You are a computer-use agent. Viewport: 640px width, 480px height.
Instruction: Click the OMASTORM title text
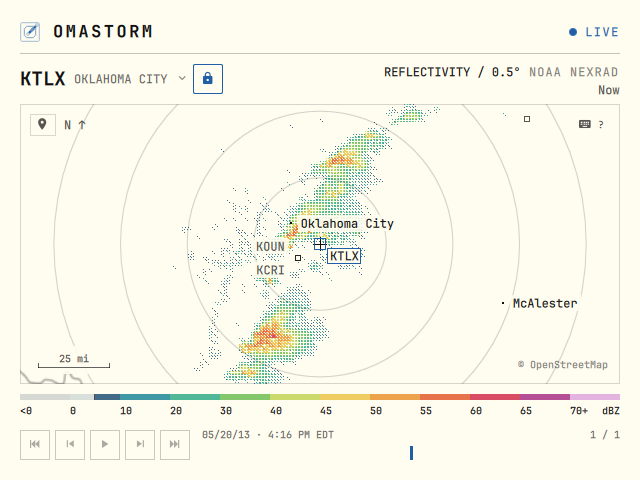pyautogui.click(x=103, y=31)
